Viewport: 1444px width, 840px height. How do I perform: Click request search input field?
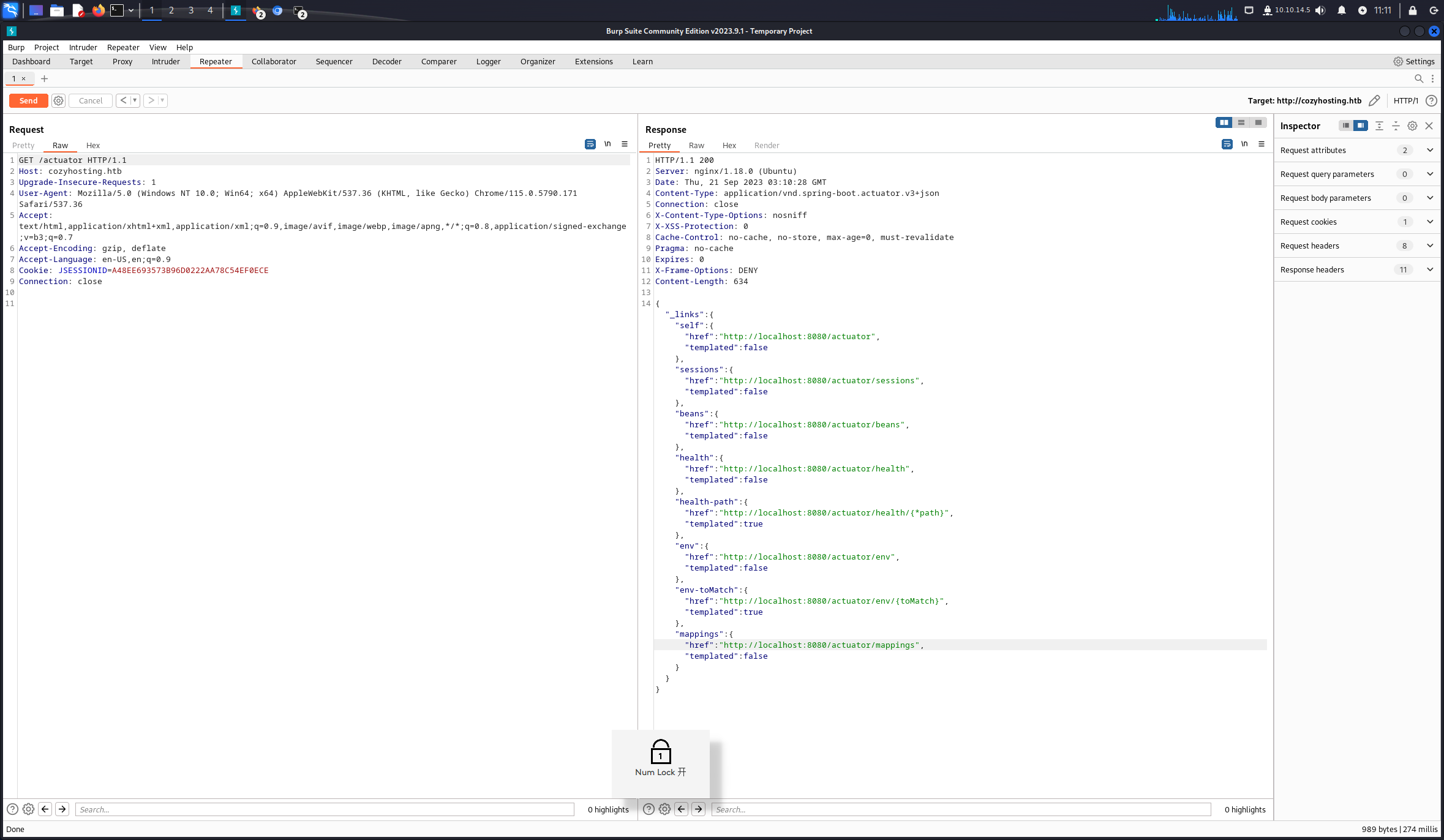[325, 809]
